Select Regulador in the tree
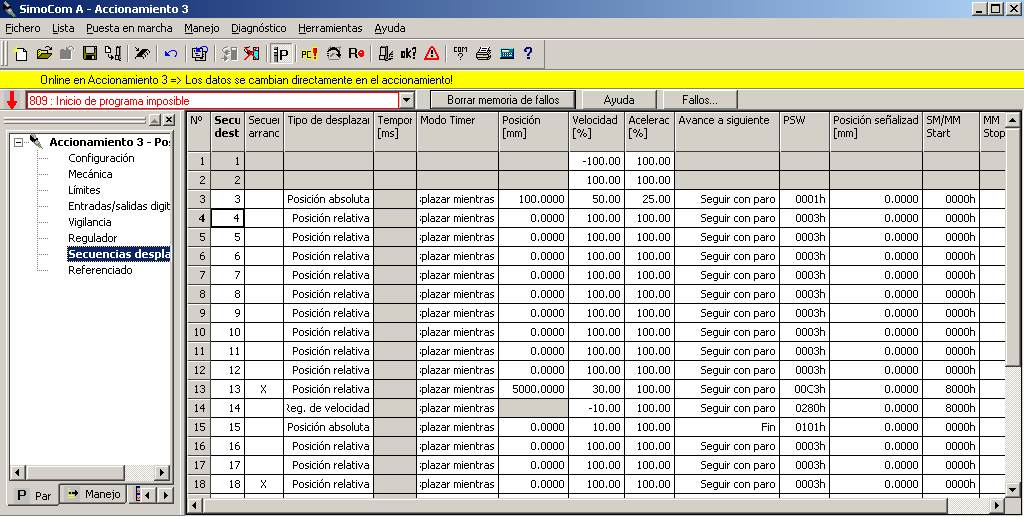 tap(93, 238)
